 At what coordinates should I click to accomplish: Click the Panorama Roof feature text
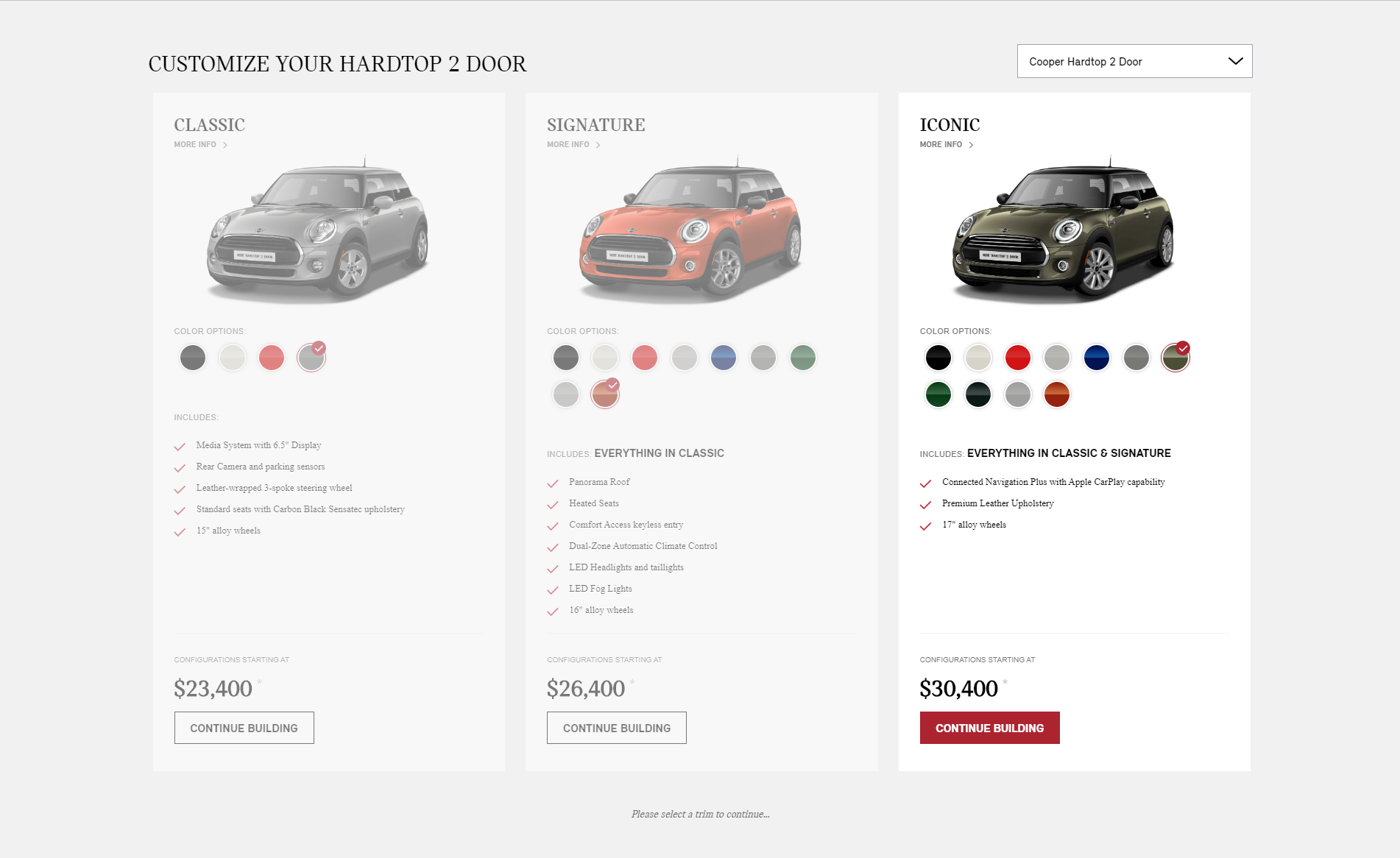[599, 482]
